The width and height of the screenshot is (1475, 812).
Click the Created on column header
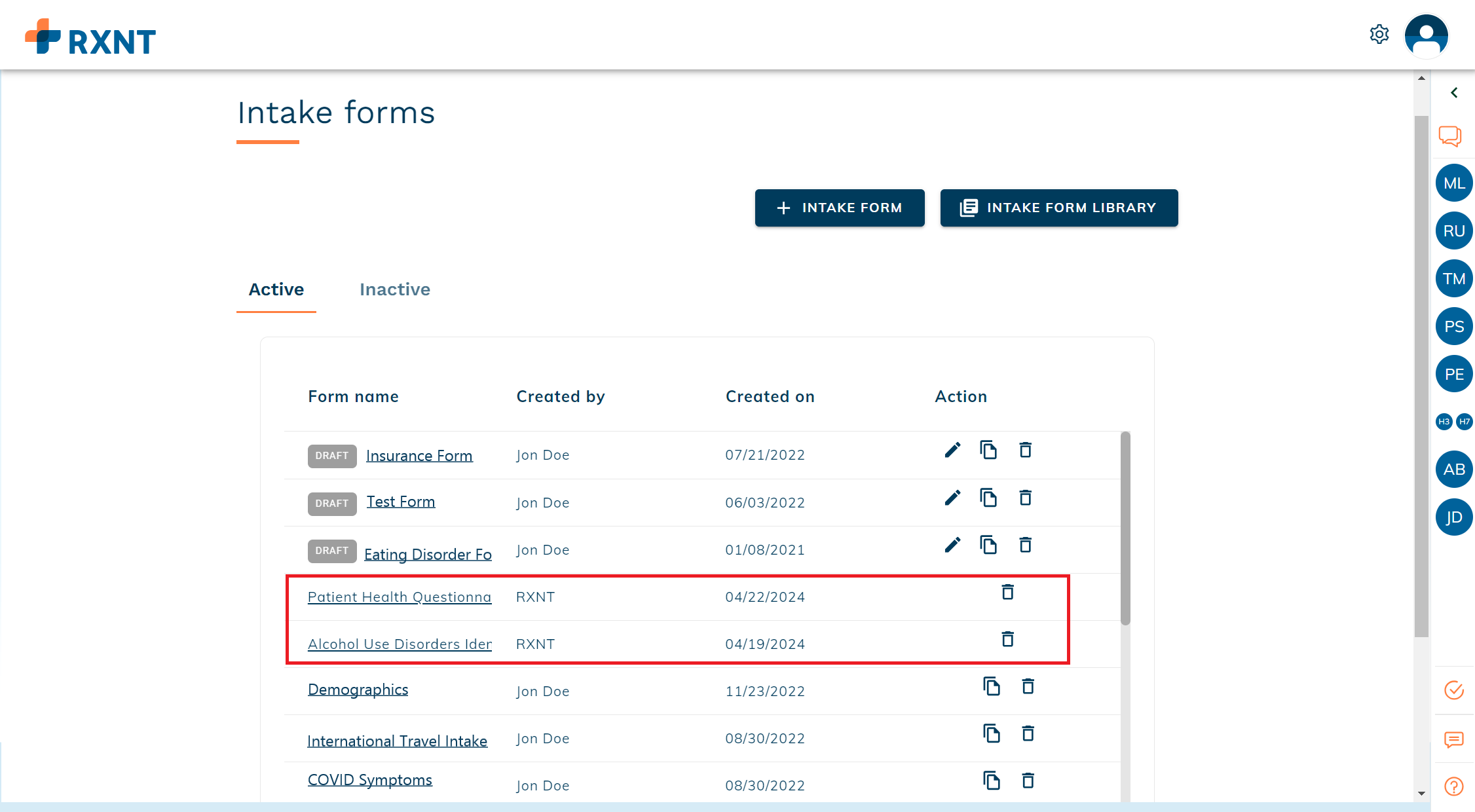coord(770,397)
